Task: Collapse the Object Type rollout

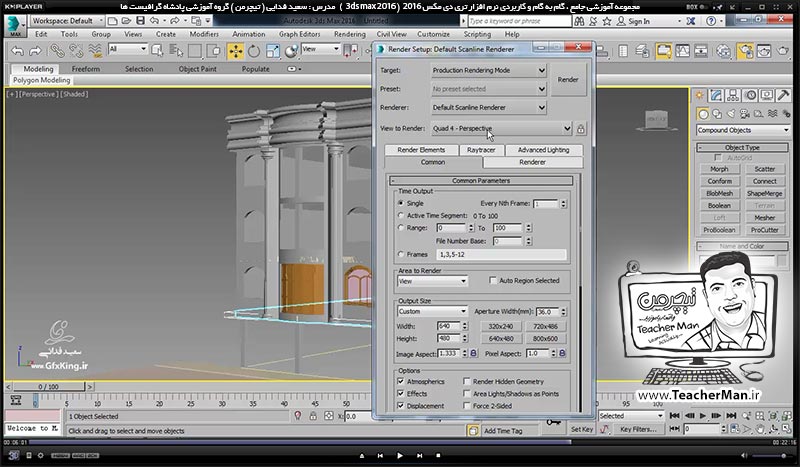Action: point(742,148)
